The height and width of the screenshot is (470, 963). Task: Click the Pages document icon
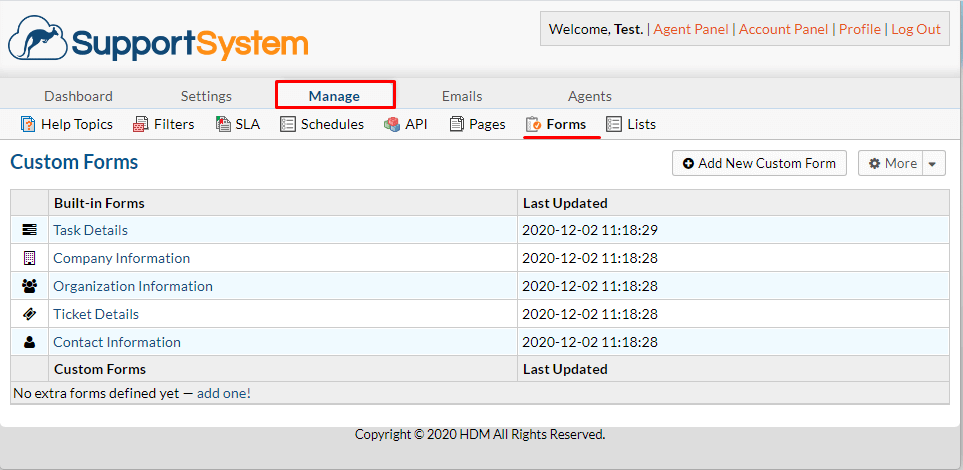[456, 125]
